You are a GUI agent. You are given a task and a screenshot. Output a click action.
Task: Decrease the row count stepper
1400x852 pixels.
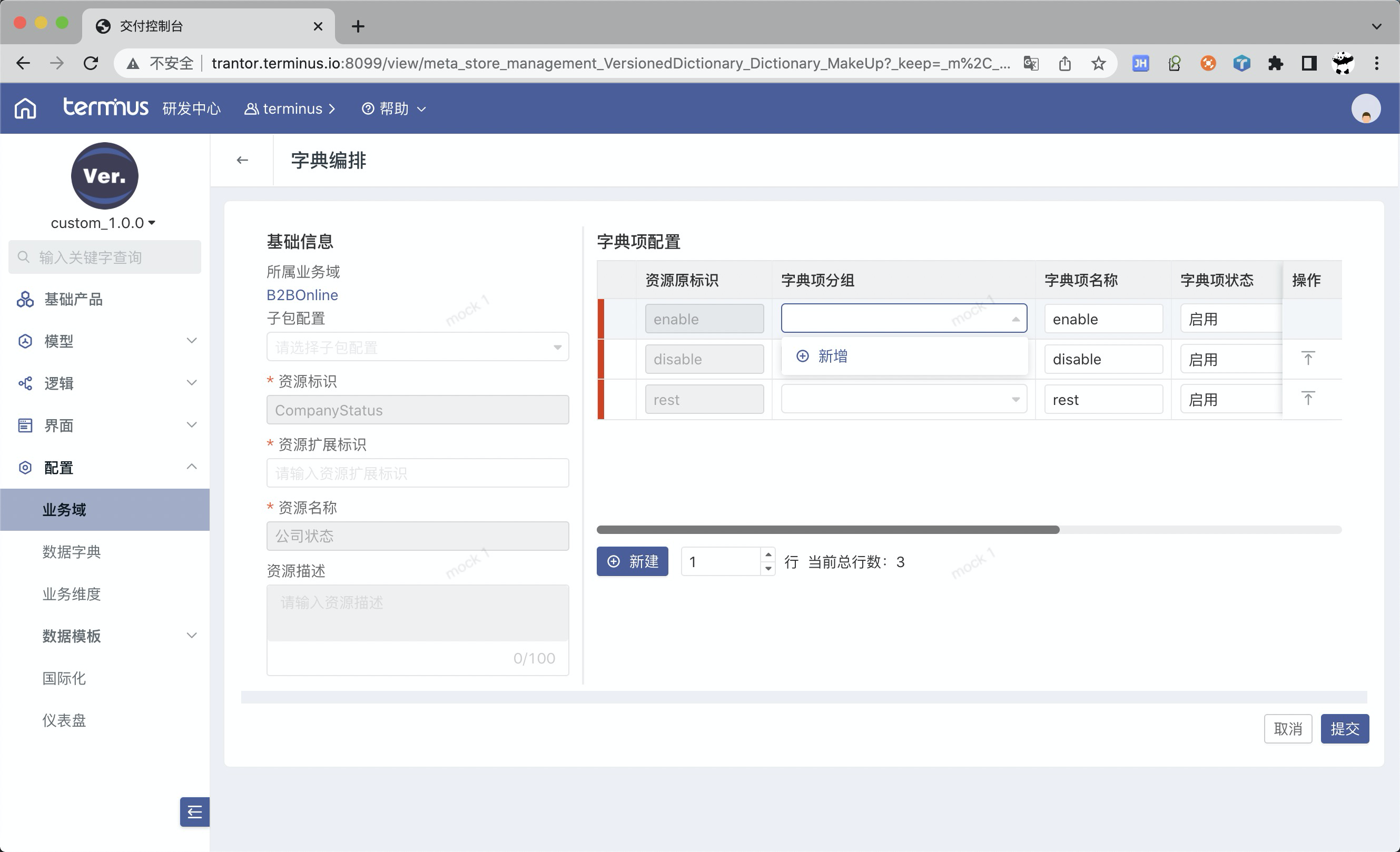click(768, 569)
